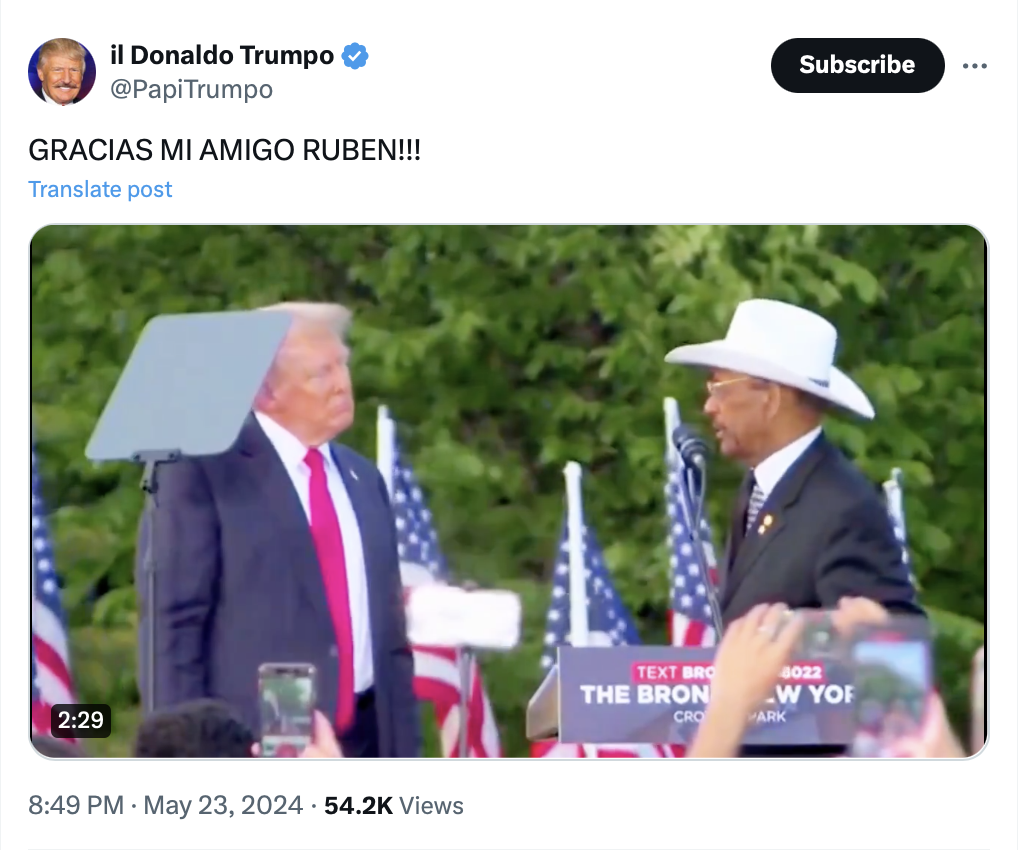Select the post text GRACIAS MI AMIGO RUBEN
Screen dimensions: 1018x850
coord(225,150)
